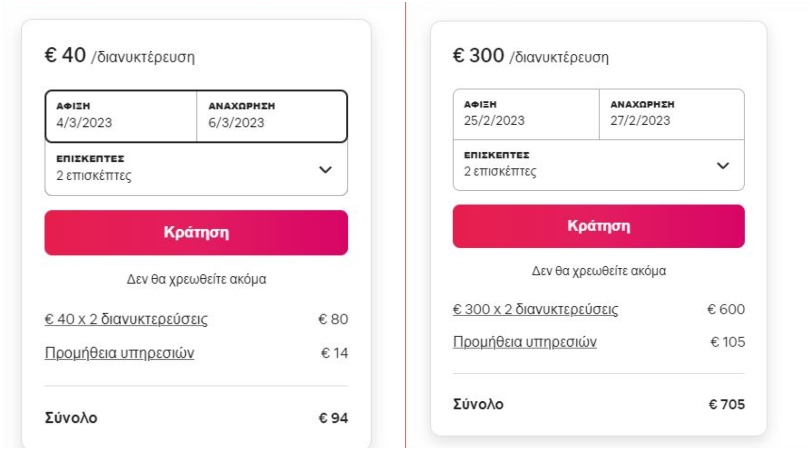This screenshot has width=810, height=450.
Task: Click the € 94 total amount
Action: tap(332, 418)
